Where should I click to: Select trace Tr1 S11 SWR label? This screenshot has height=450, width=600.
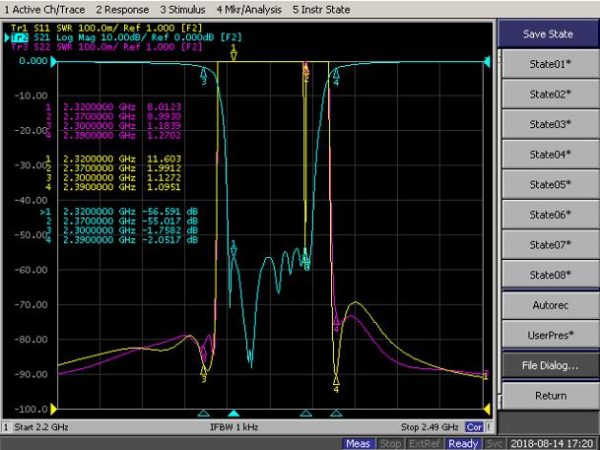click(x=106, y=28)
